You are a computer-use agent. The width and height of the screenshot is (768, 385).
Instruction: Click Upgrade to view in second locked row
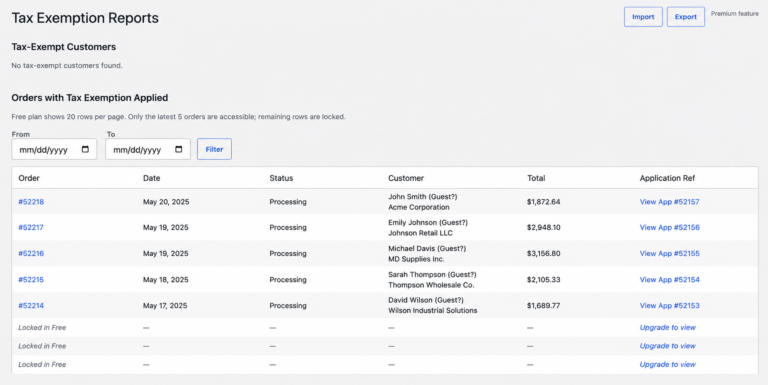[667, 346]
